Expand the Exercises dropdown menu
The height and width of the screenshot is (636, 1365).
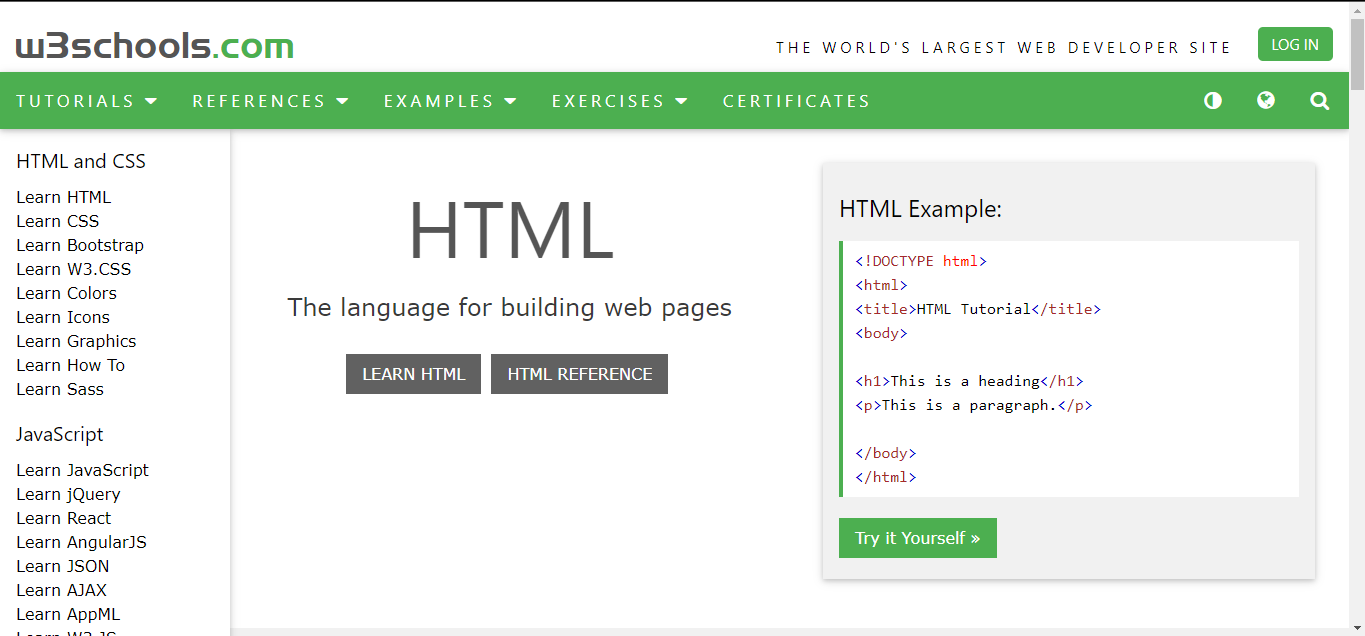coord(620,101)
